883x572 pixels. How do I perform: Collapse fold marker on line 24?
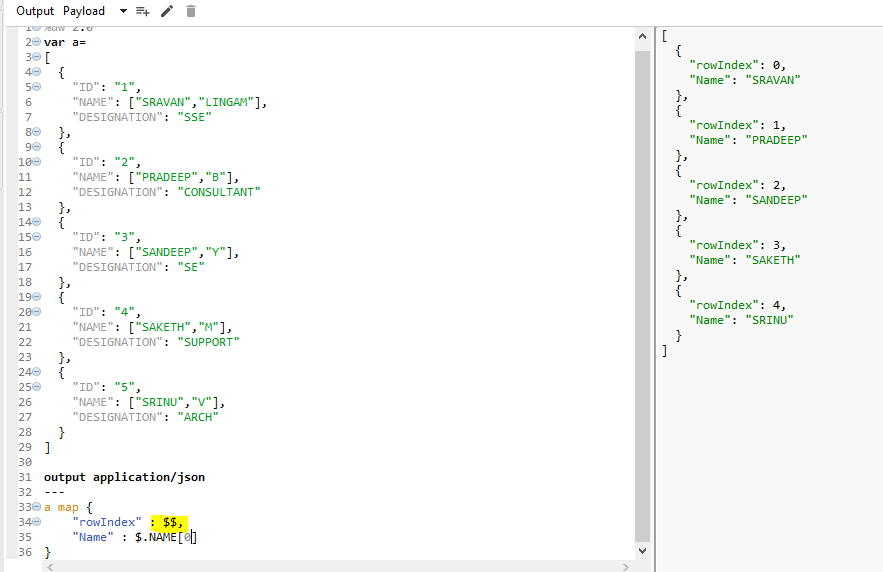[x=37, y=372]
